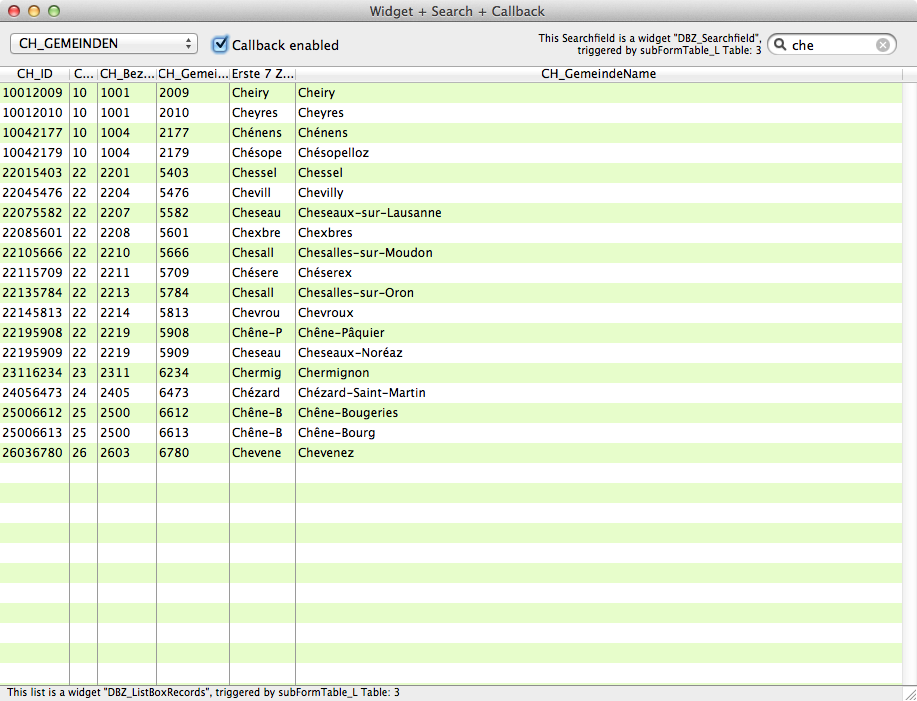
Task: Click the CH_Gemei... column header
Action: 193,74
